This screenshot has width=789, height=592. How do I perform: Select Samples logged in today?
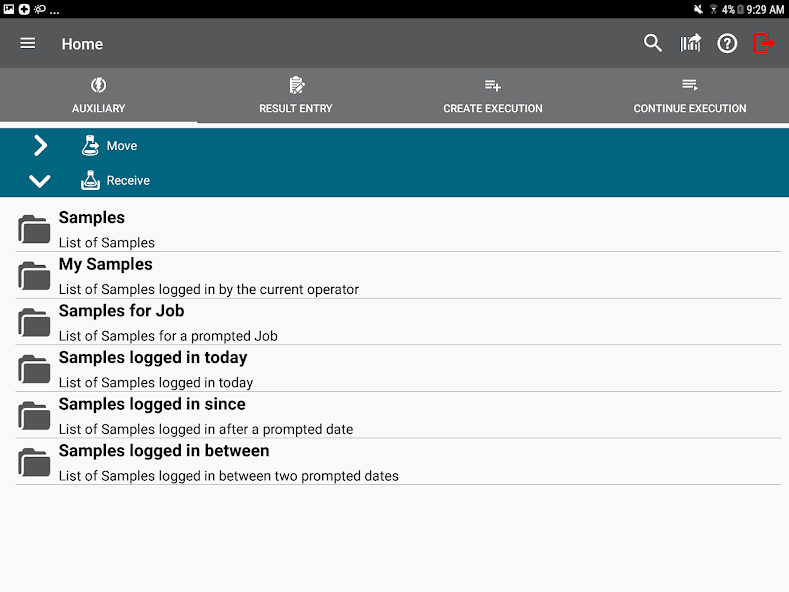tap(152, 368)
